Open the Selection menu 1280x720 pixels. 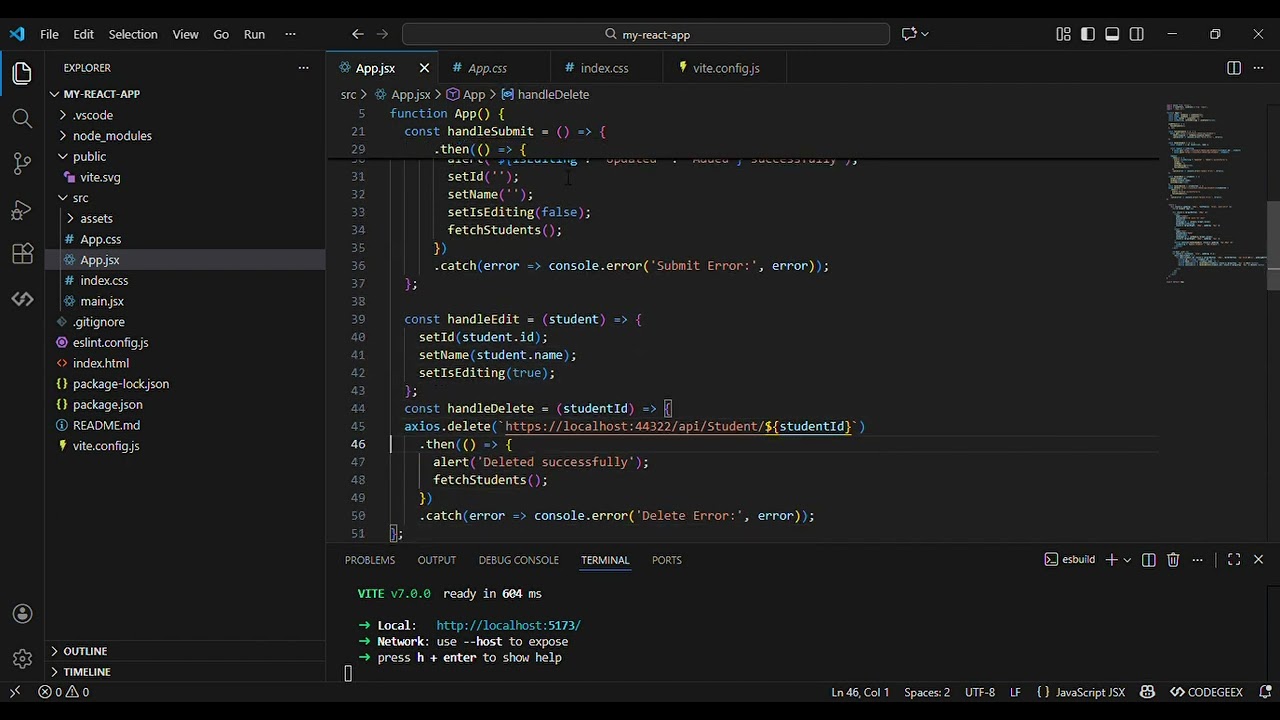click(133, 34)
